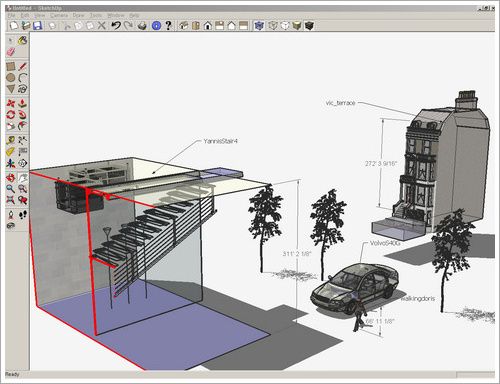Select the arrow Select tool
The width and height of the screenshot is (500, 384).
(11, 41)
